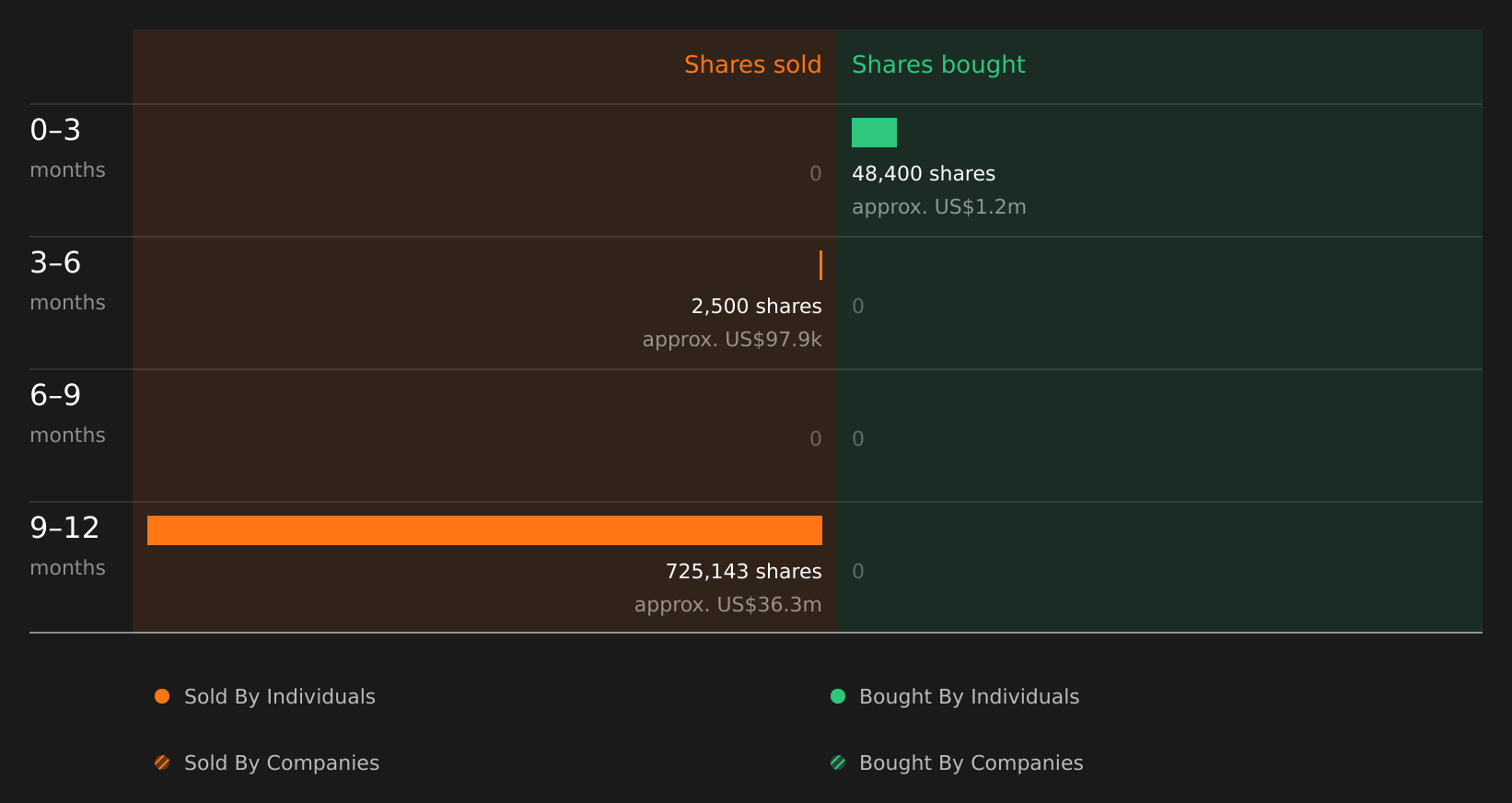Image resolution: width=1512 pixels, height=803 pixels.
Task: Click the long orange 9–12 months sold bar
Action: [484, 530]
